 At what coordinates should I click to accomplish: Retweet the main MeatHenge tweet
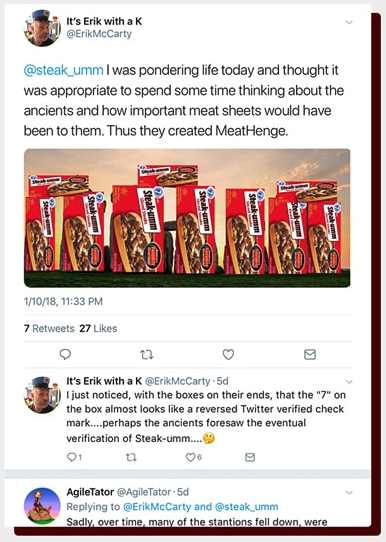(147, 354)
